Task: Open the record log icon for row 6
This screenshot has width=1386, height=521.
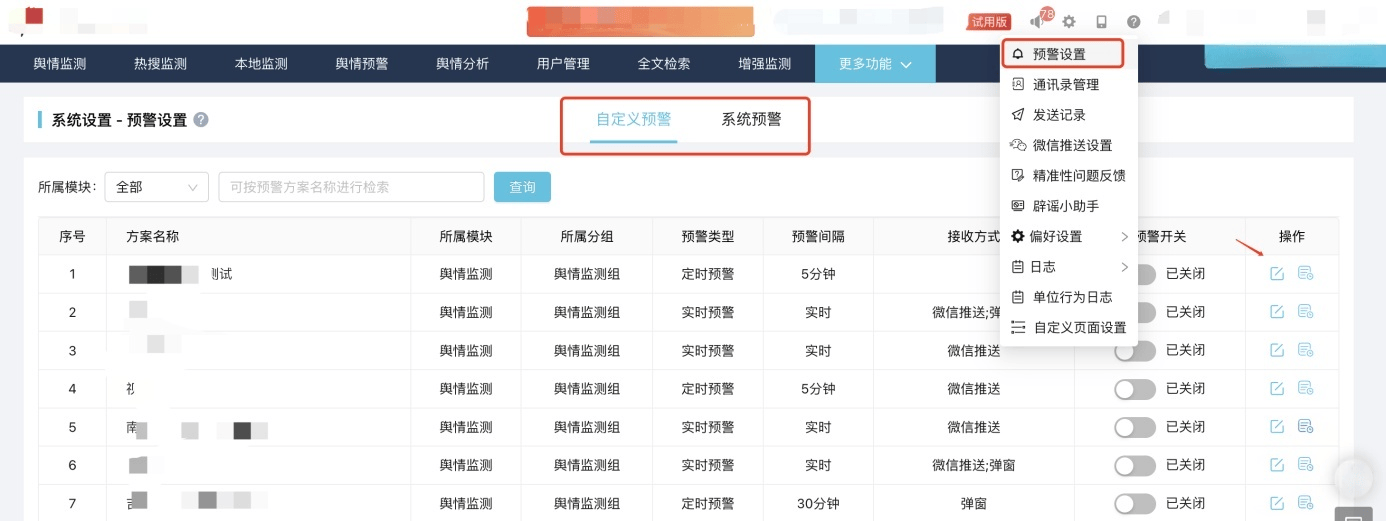Action: pyautogui.click(x=1305, y=465)
